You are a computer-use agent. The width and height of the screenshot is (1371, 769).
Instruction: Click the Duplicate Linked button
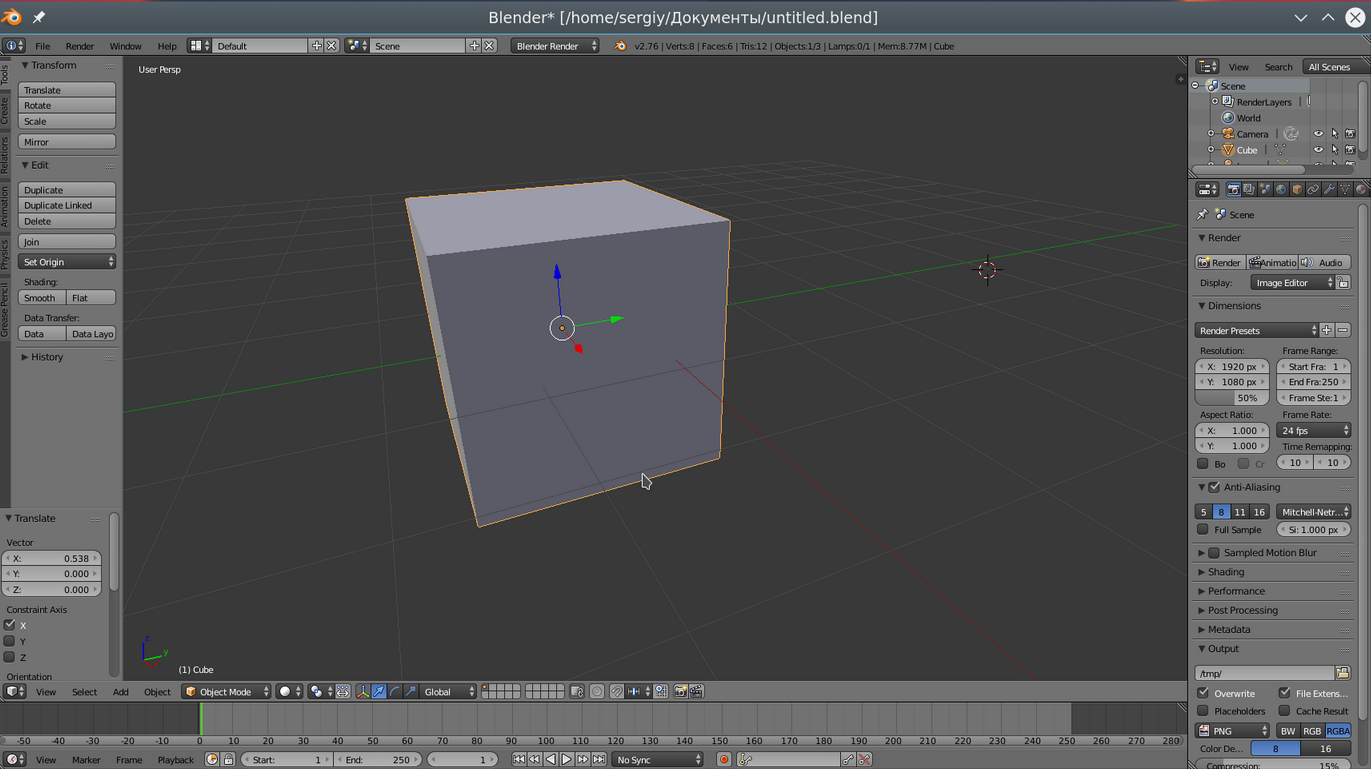pyautogui.click(x=67, y=205)
